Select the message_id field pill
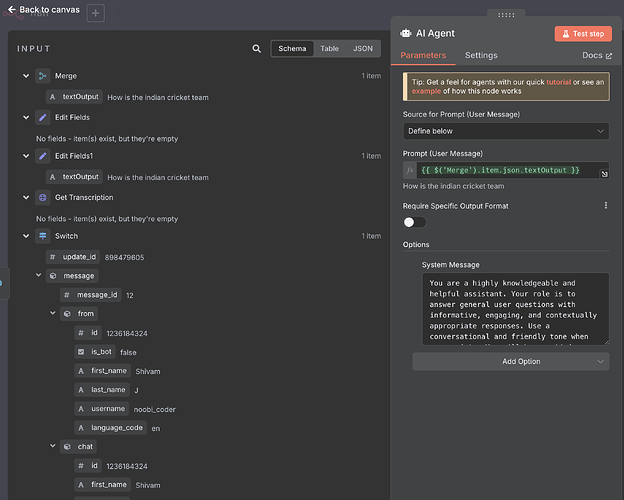 (91, 295)
